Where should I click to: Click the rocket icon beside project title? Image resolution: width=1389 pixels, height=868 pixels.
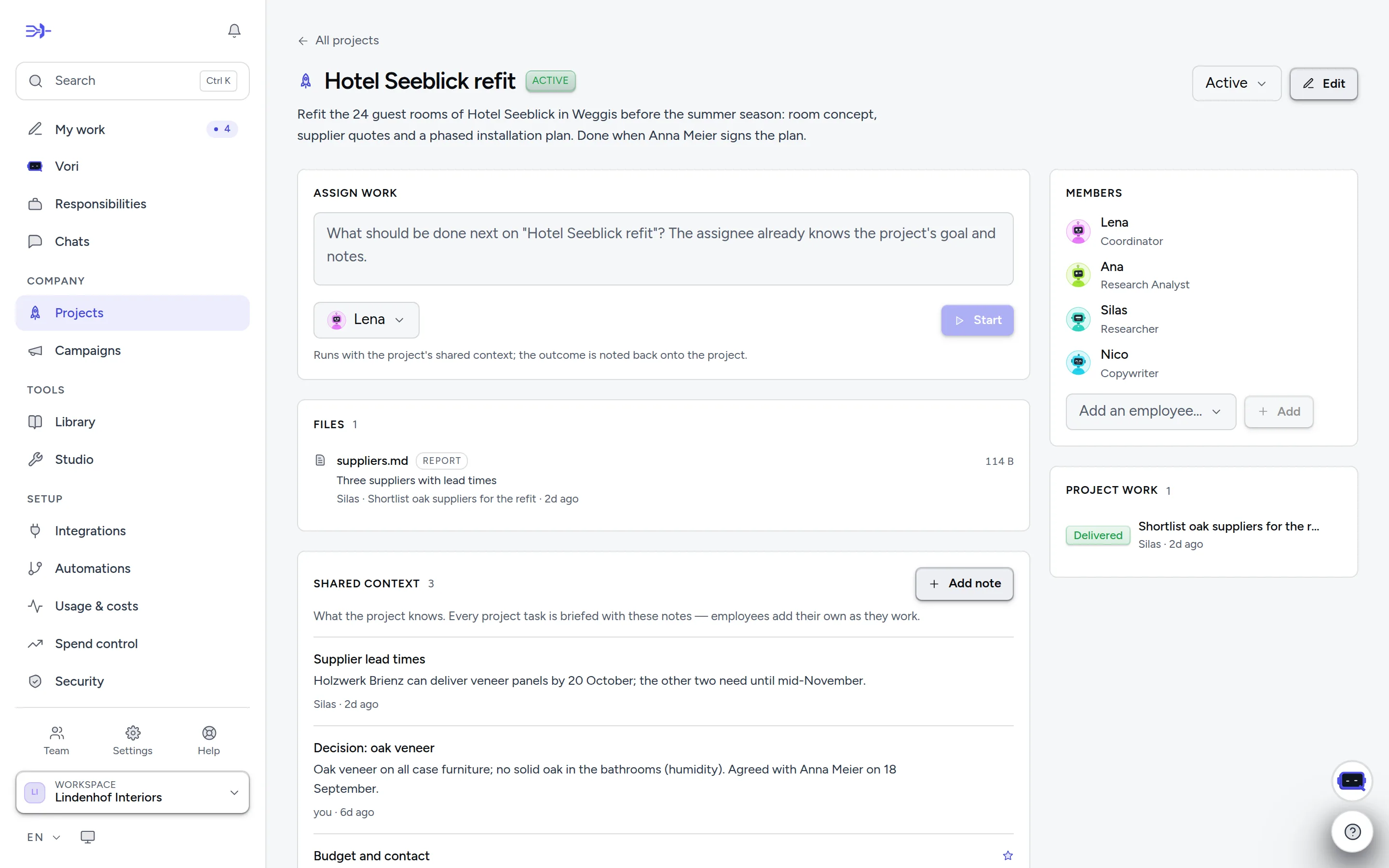[306, 81]
